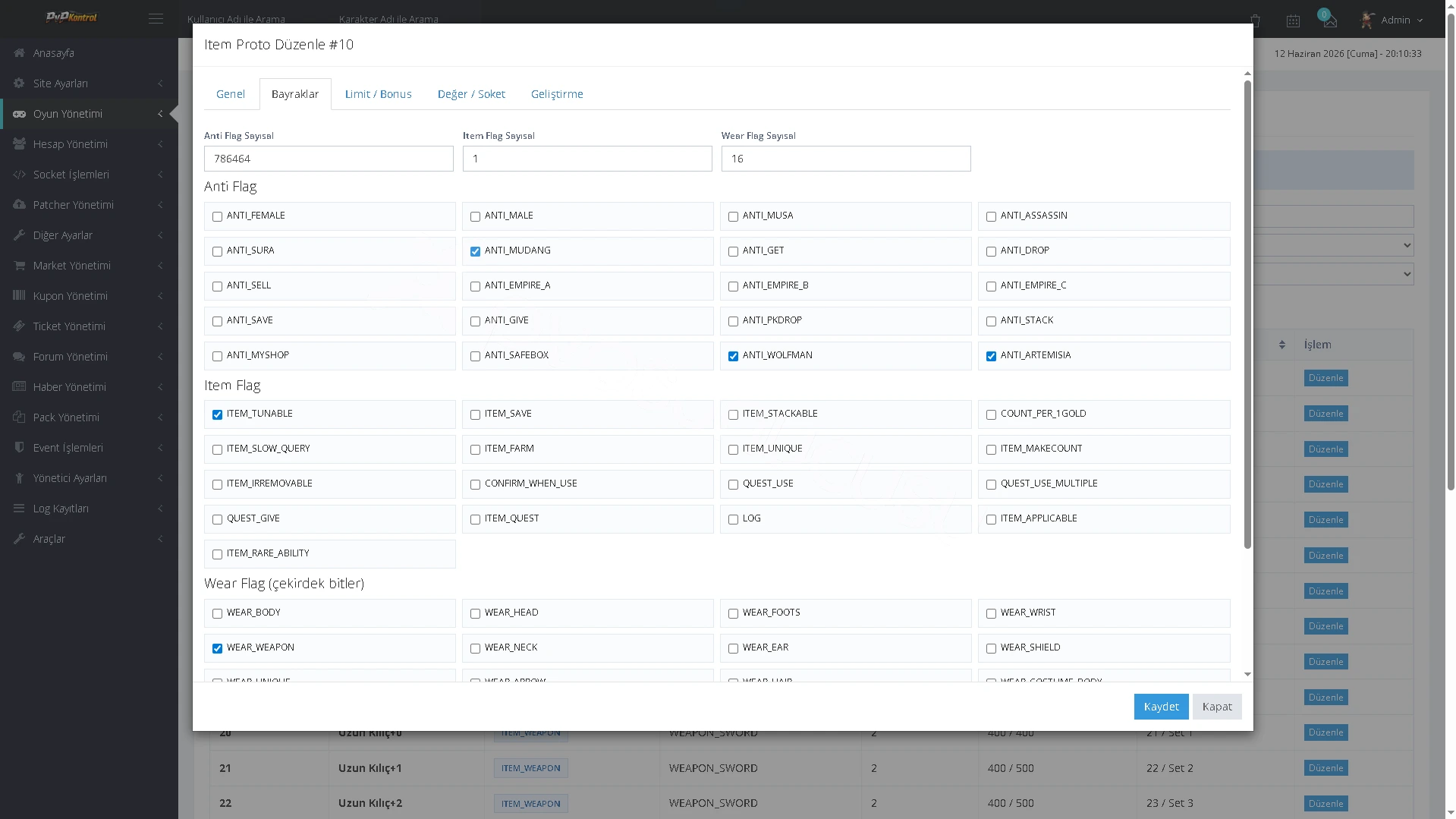Viewport: 1456px width, 819px height.
Task: Click the Kaydet save button
Action: 1161,707
